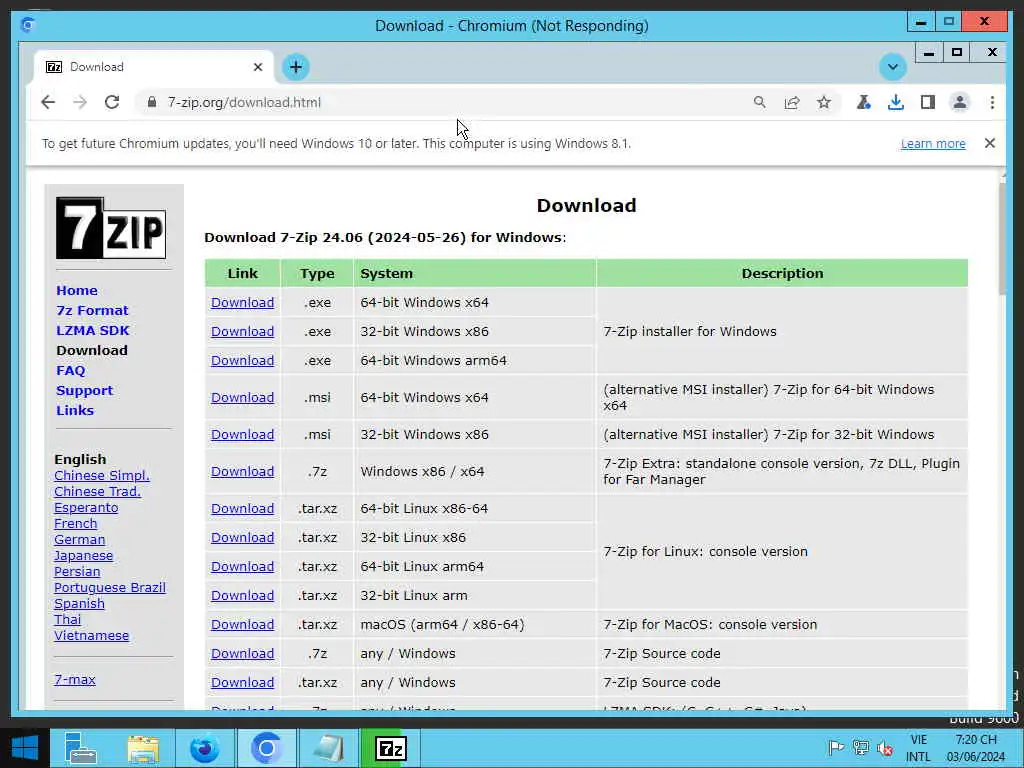Viewport: 1024px width, 768px height.
Task: Open LZMA SDK sidebar link
Action: click(x=93, y=330)
